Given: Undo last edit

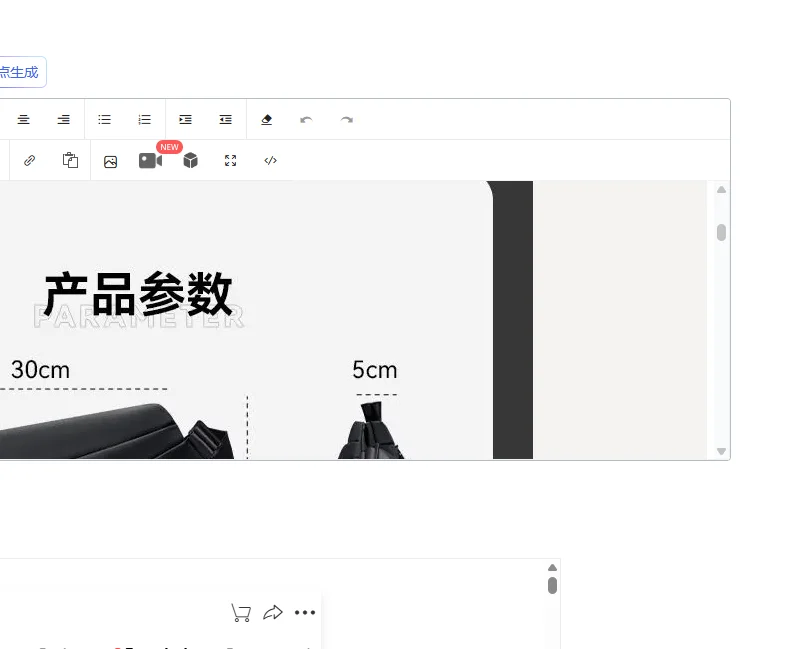Looking at the screenshot, I should pos(306,120).
